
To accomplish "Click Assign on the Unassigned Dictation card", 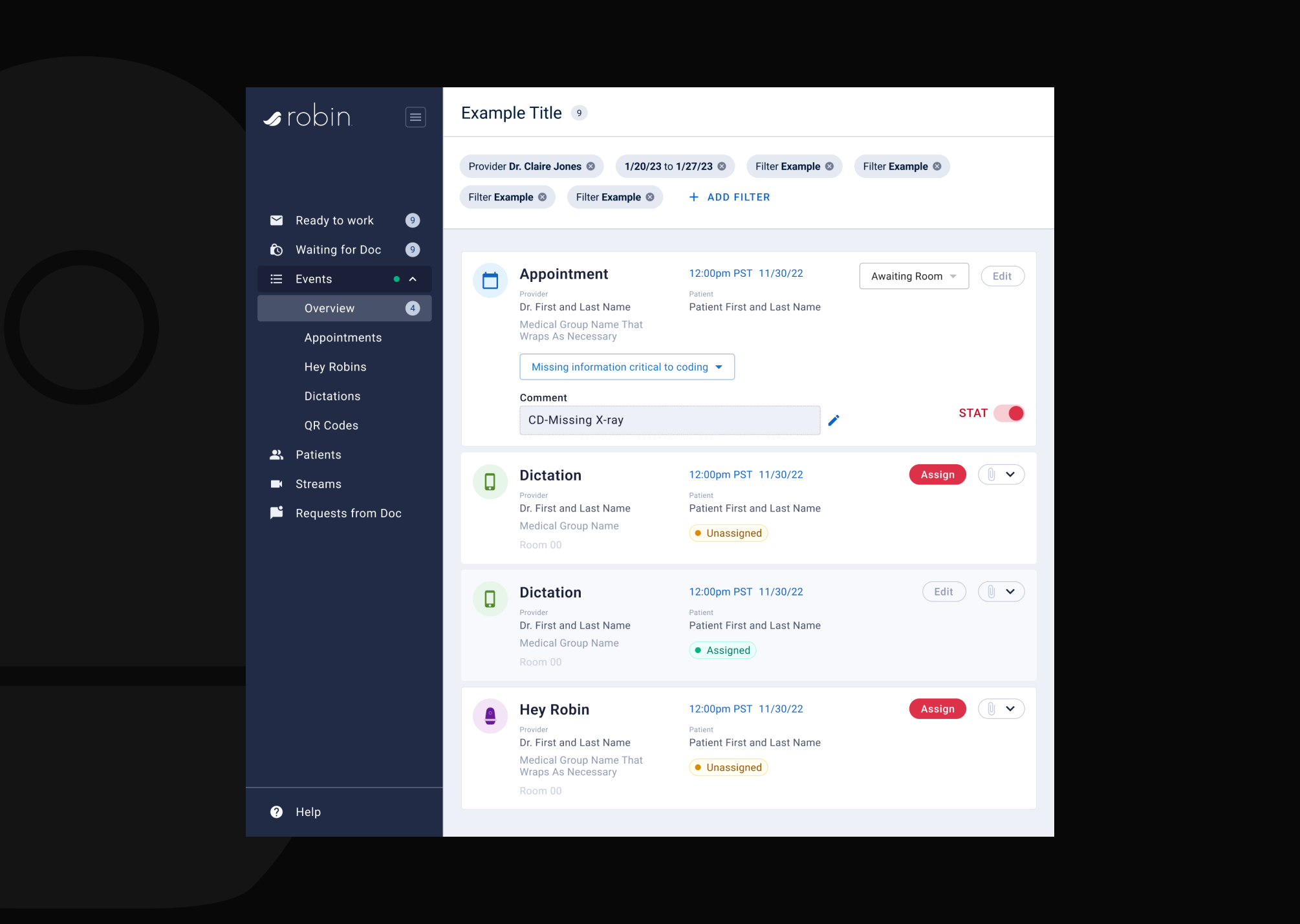I will (x=938, y=475).
